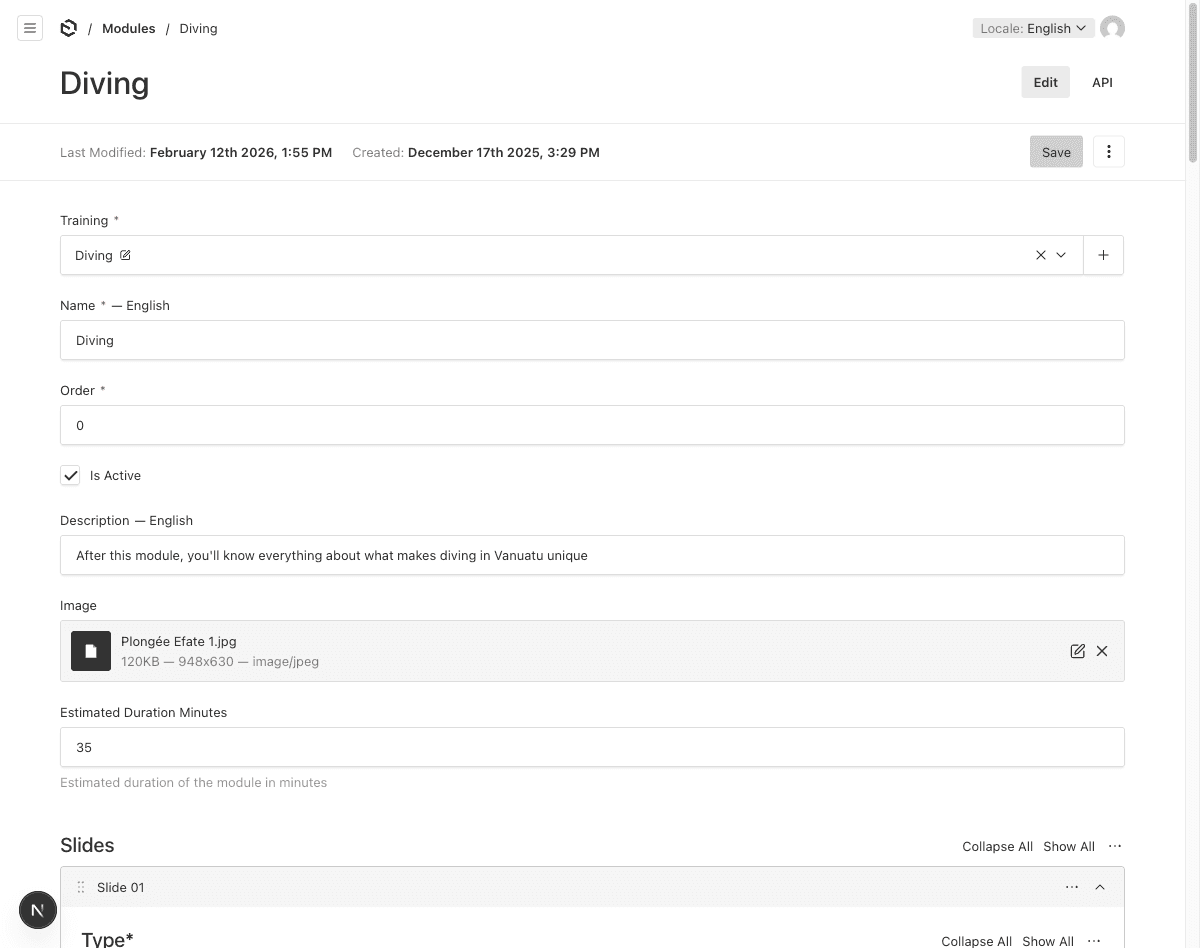Open the Training dropdown chevron
1200x948 pixels.
pyautogui.click(x=1062, y=255)
